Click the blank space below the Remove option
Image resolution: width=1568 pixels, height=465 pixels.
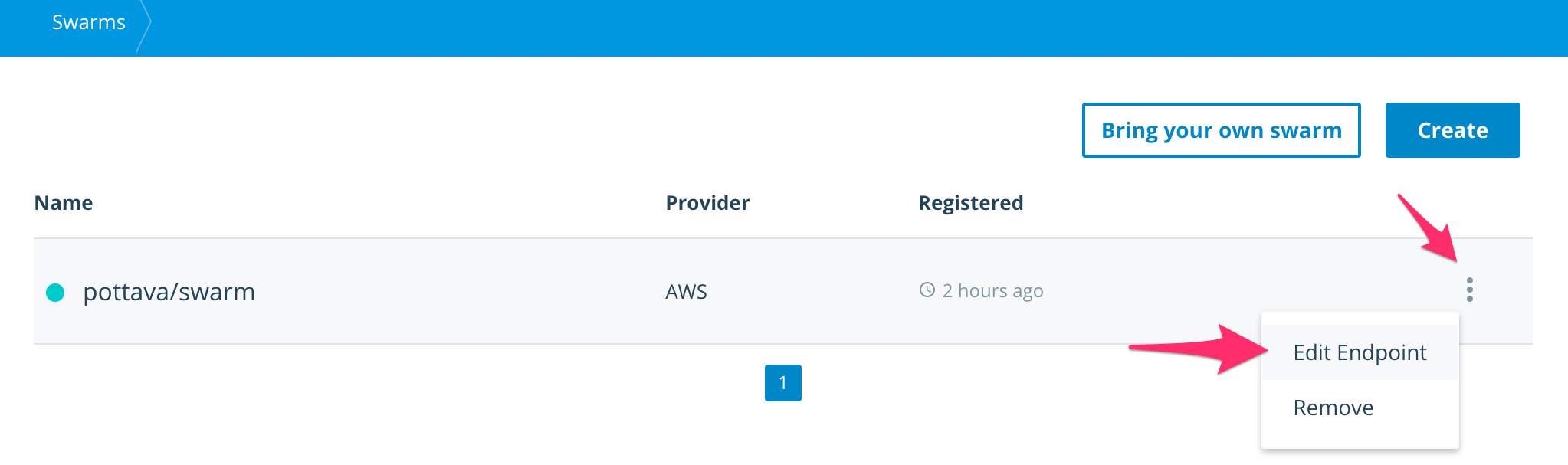point(1360,442)
